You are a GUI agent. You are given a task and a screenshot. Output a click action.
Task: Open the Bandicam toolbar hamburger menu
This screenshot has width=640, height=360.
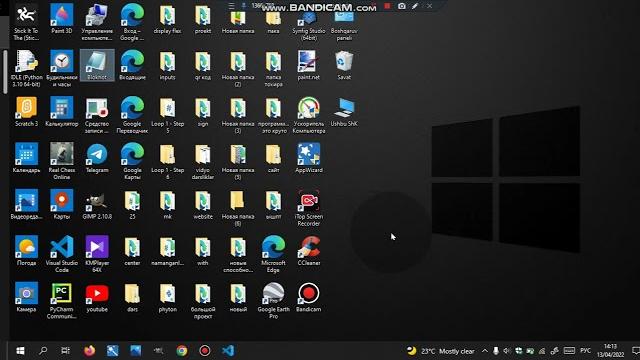click(x=231, y=6)
